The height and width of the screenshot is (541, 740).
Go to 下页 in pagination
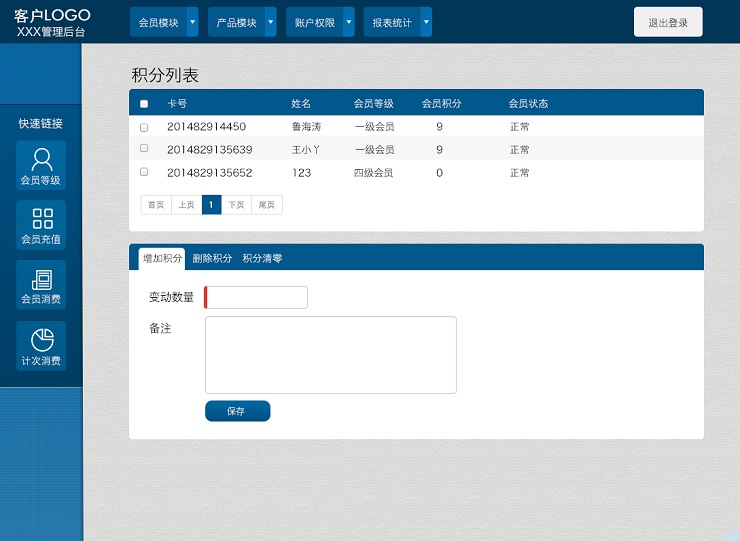(x=236, y=205)
